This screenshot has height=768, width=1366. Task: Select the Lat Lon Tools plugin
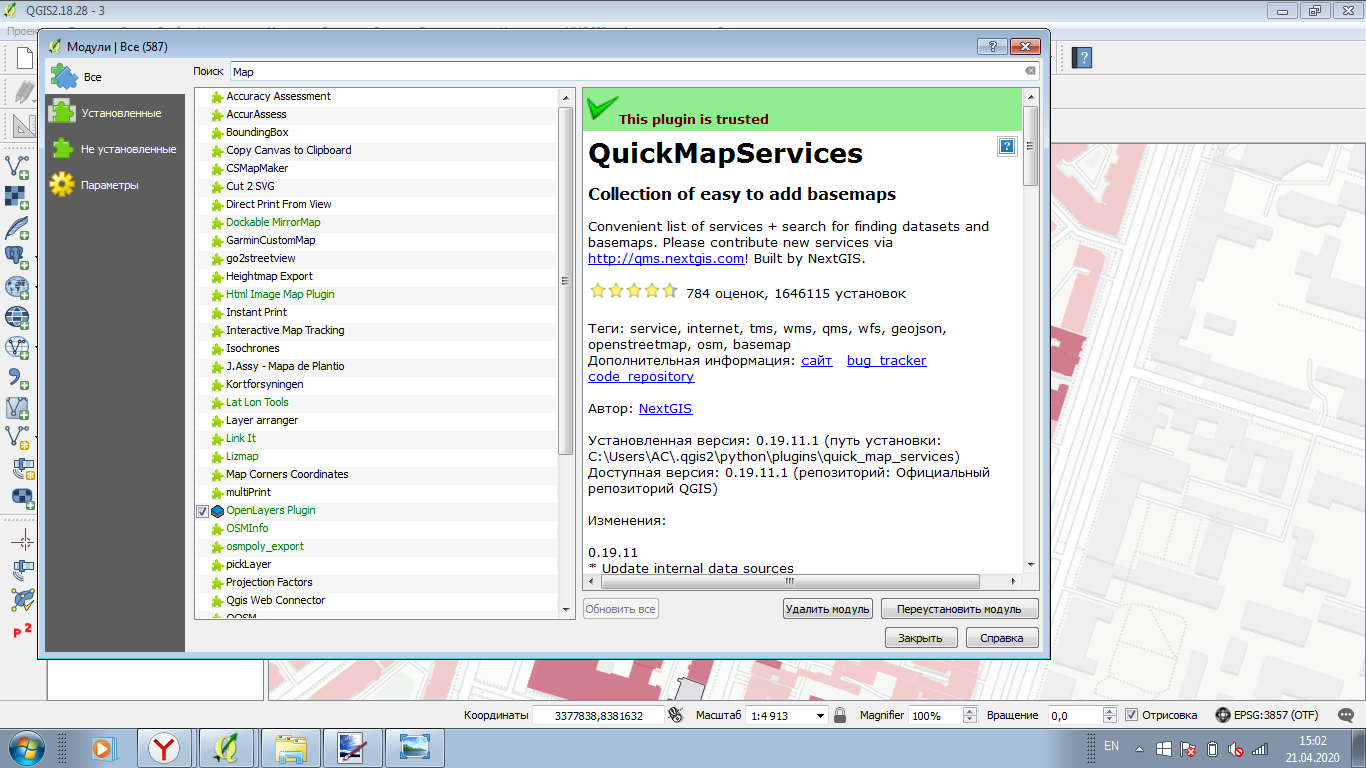(x=257, y=403)
